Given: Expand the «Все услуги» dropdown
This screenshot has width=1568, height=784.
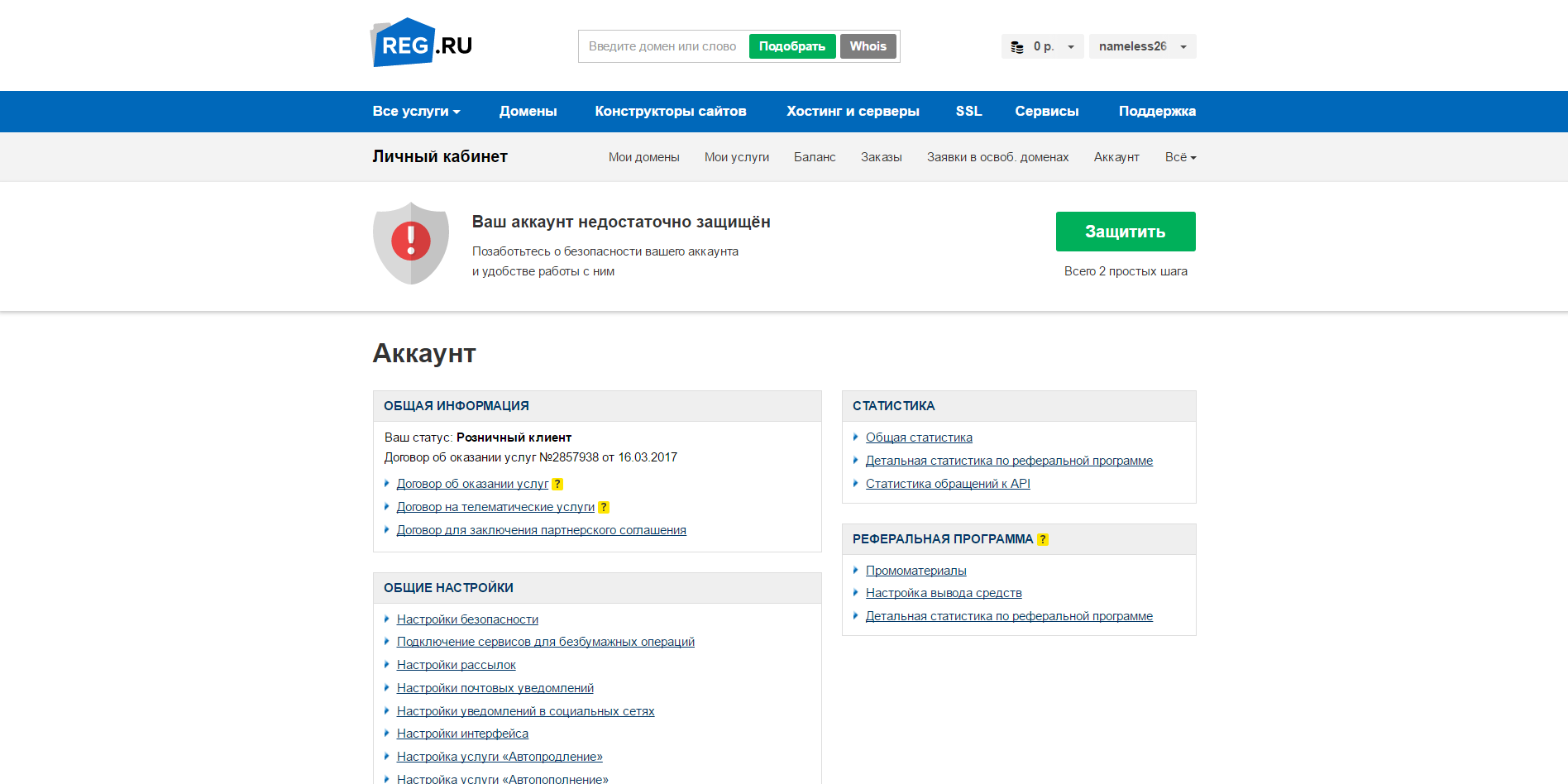Looking at the screenshot, I should (x=416, y=111).
